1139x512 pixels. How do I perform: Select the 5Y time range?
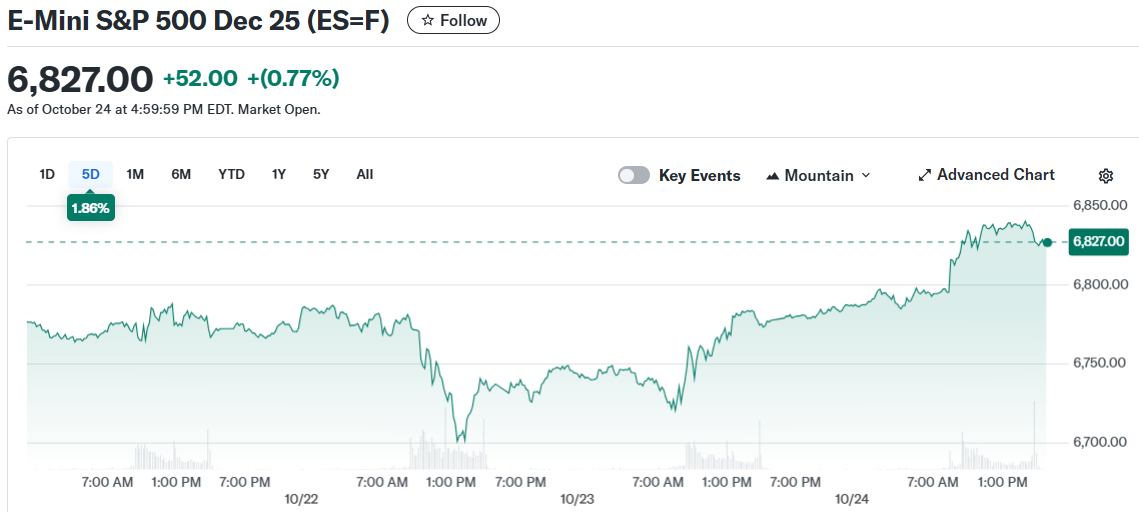[321, 174]
